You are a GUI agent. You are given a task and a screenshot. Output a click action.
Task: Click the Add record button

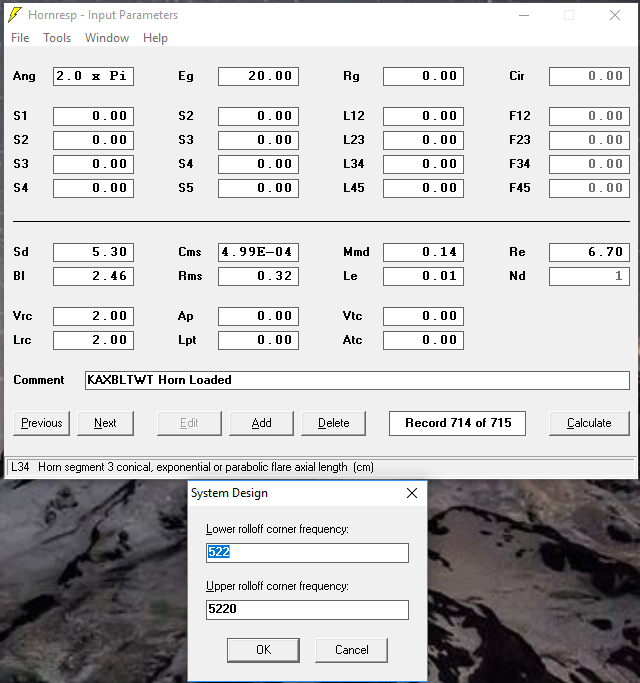click(261, 423)
